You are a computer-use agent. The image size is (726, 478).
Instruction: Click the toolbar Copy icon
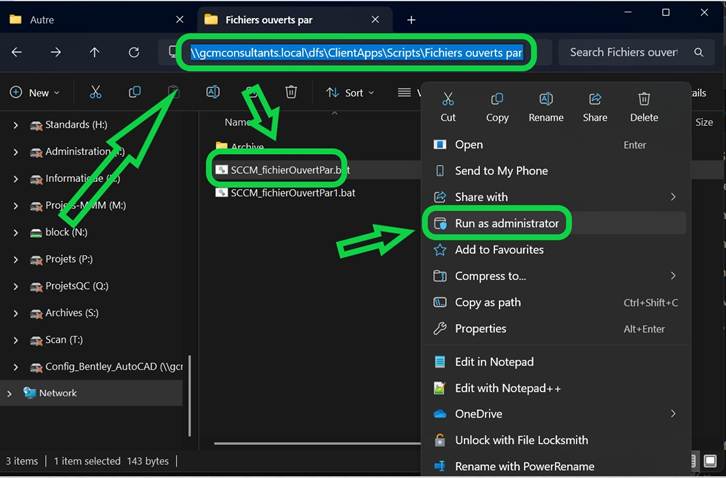[x=135, y=92]
